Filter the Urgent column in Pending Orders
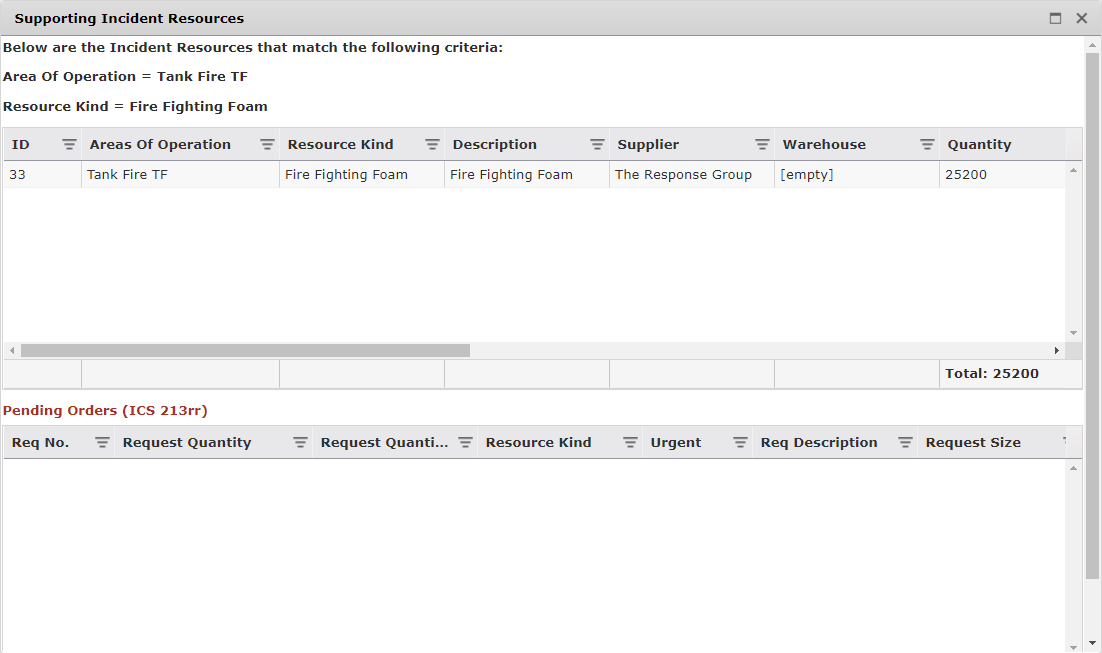The width and height of the screenshot is (1102, 653). 740,442
